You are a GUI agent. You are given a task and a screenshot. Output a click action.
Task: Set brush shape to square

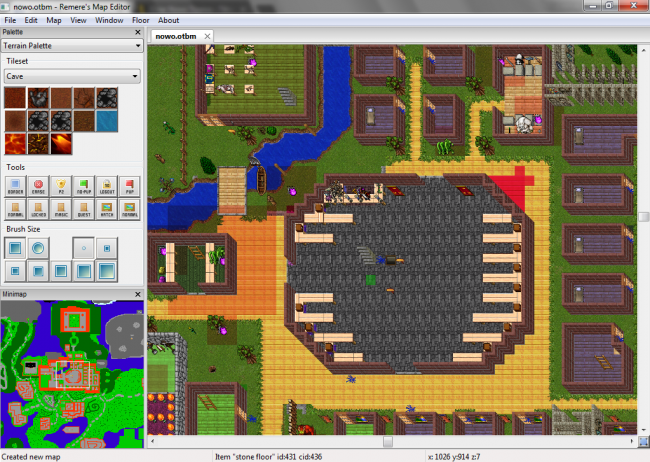(15, 248)
